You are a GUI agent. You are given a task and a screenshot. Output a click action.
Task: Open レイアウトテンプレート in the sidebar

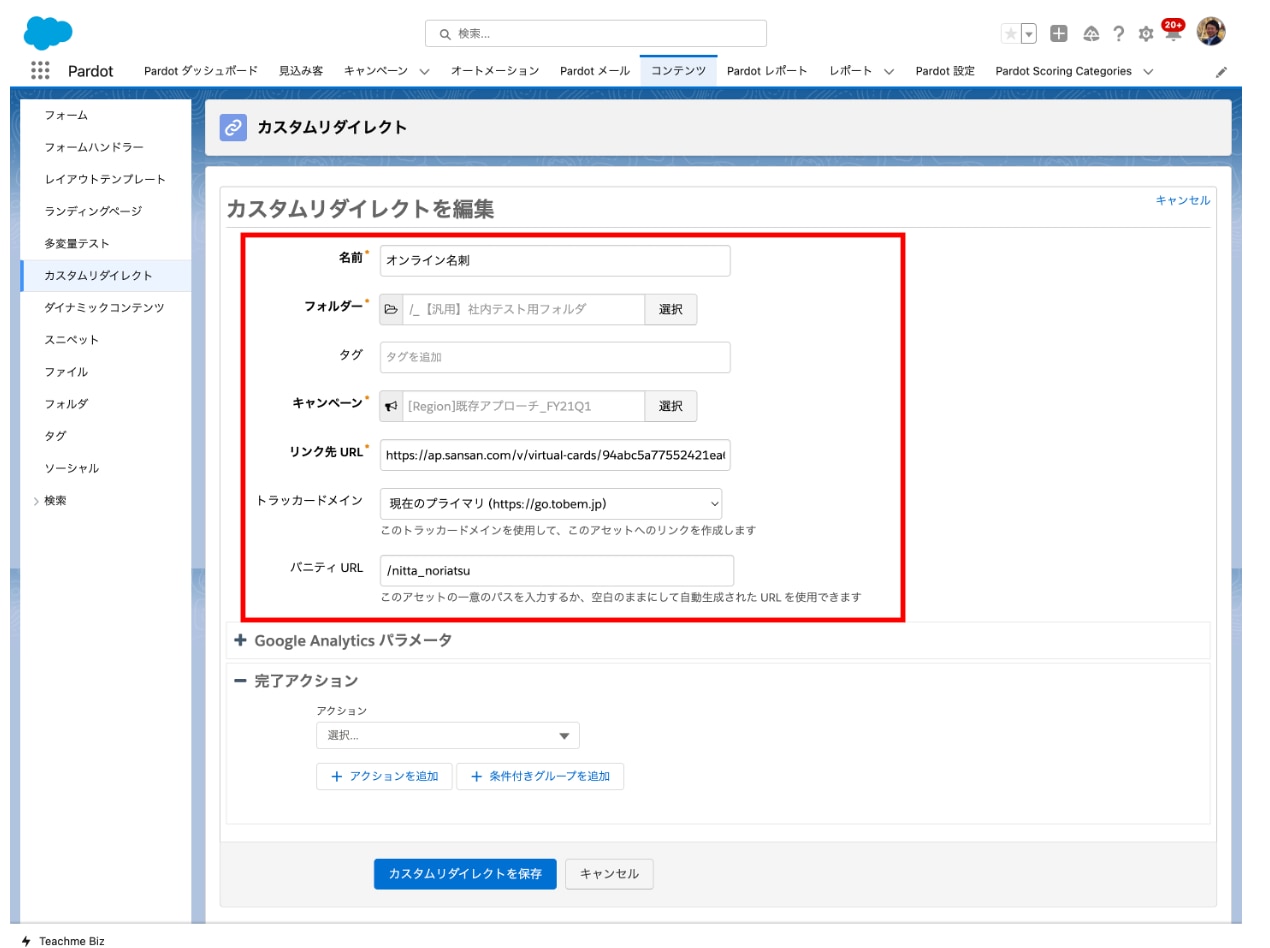pos(105,179)
